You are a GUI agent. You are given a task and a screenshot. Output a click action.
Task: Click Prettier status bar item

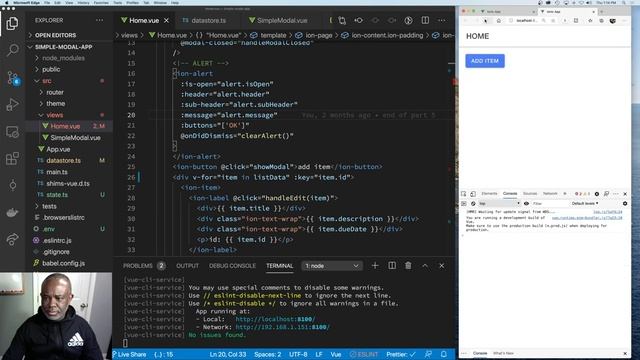tap(401, 354)
